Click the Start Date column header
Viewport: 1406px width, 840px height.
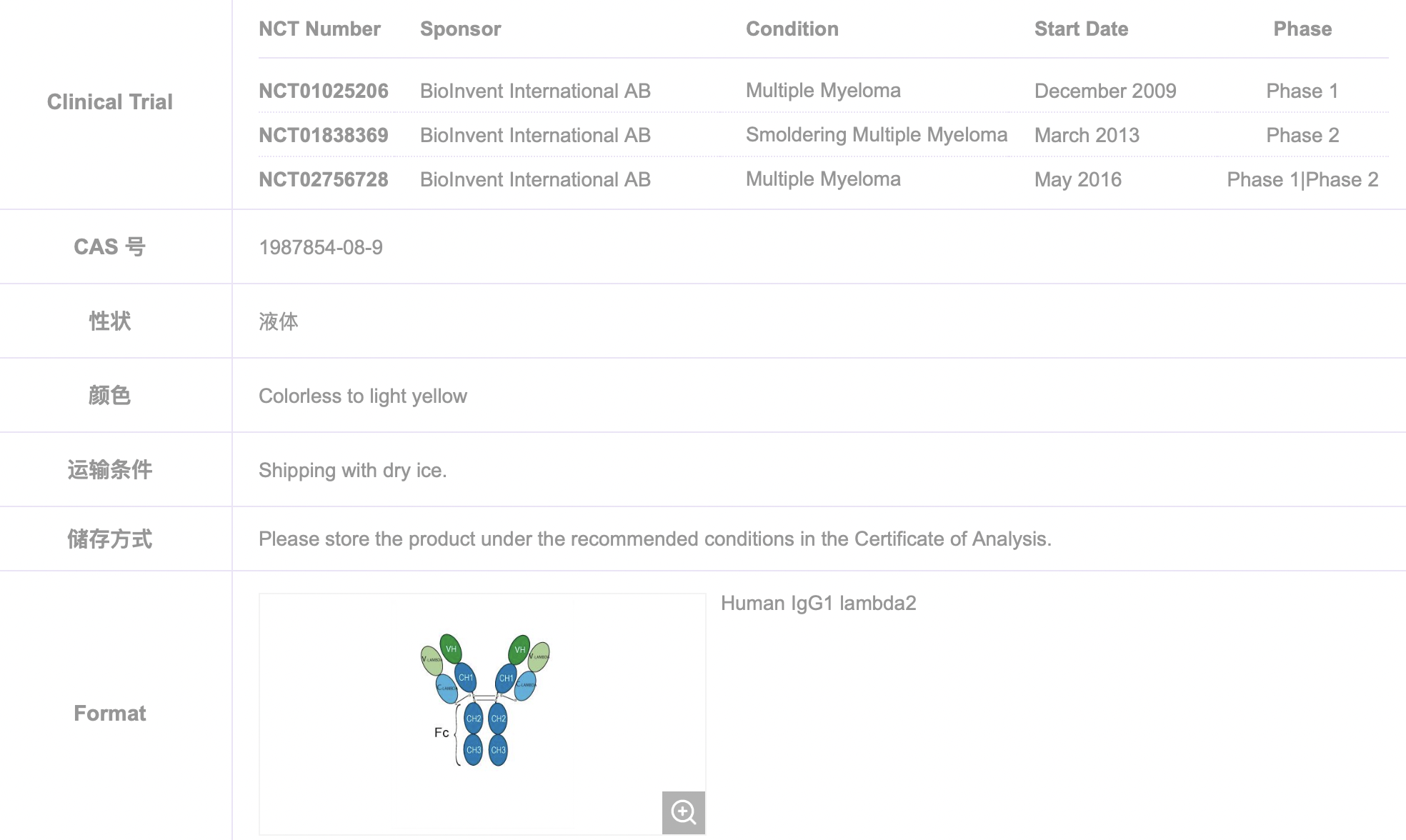1081,29
